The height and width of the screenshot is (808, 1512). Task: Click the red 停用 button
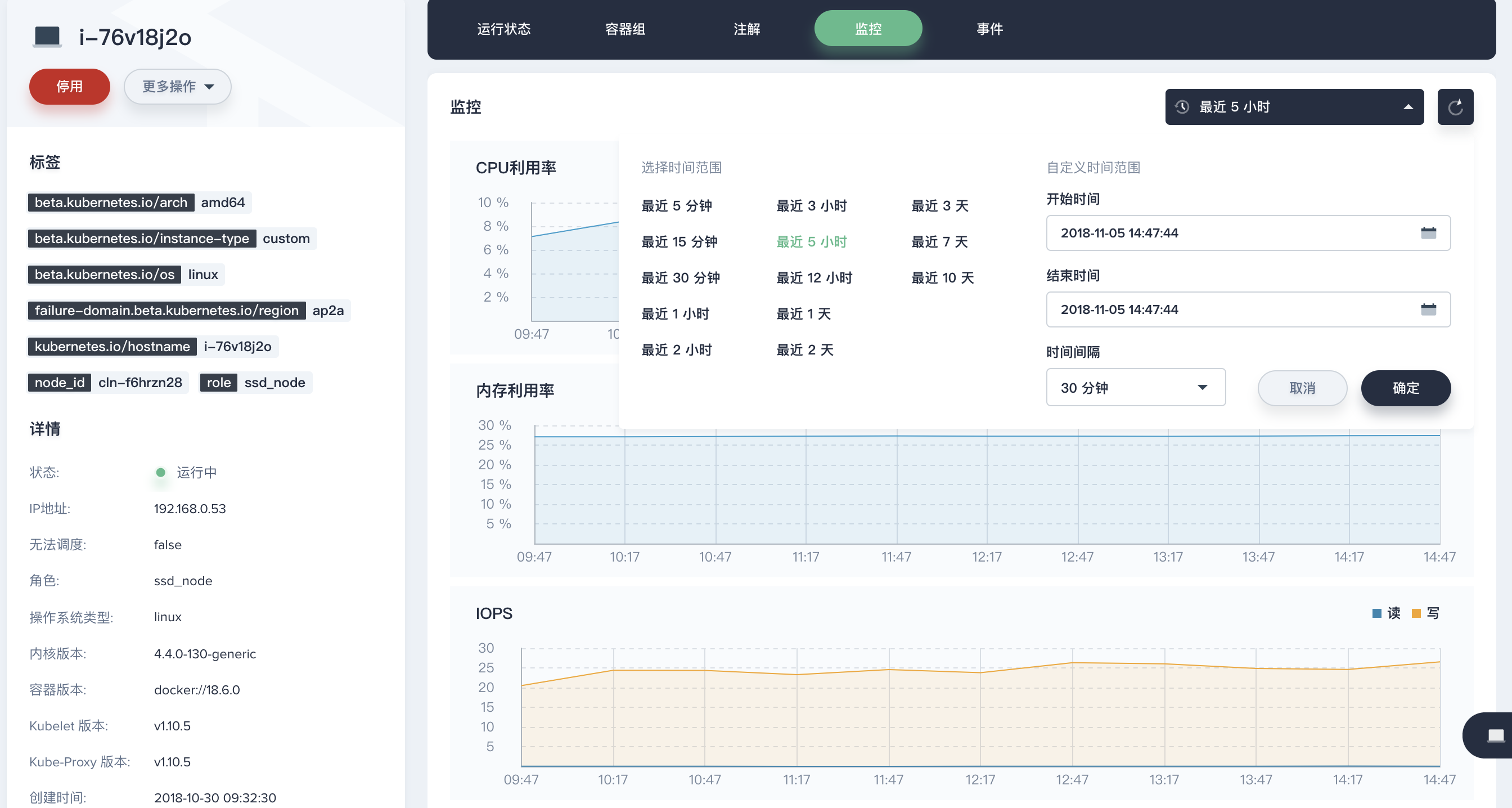[69, 86]
